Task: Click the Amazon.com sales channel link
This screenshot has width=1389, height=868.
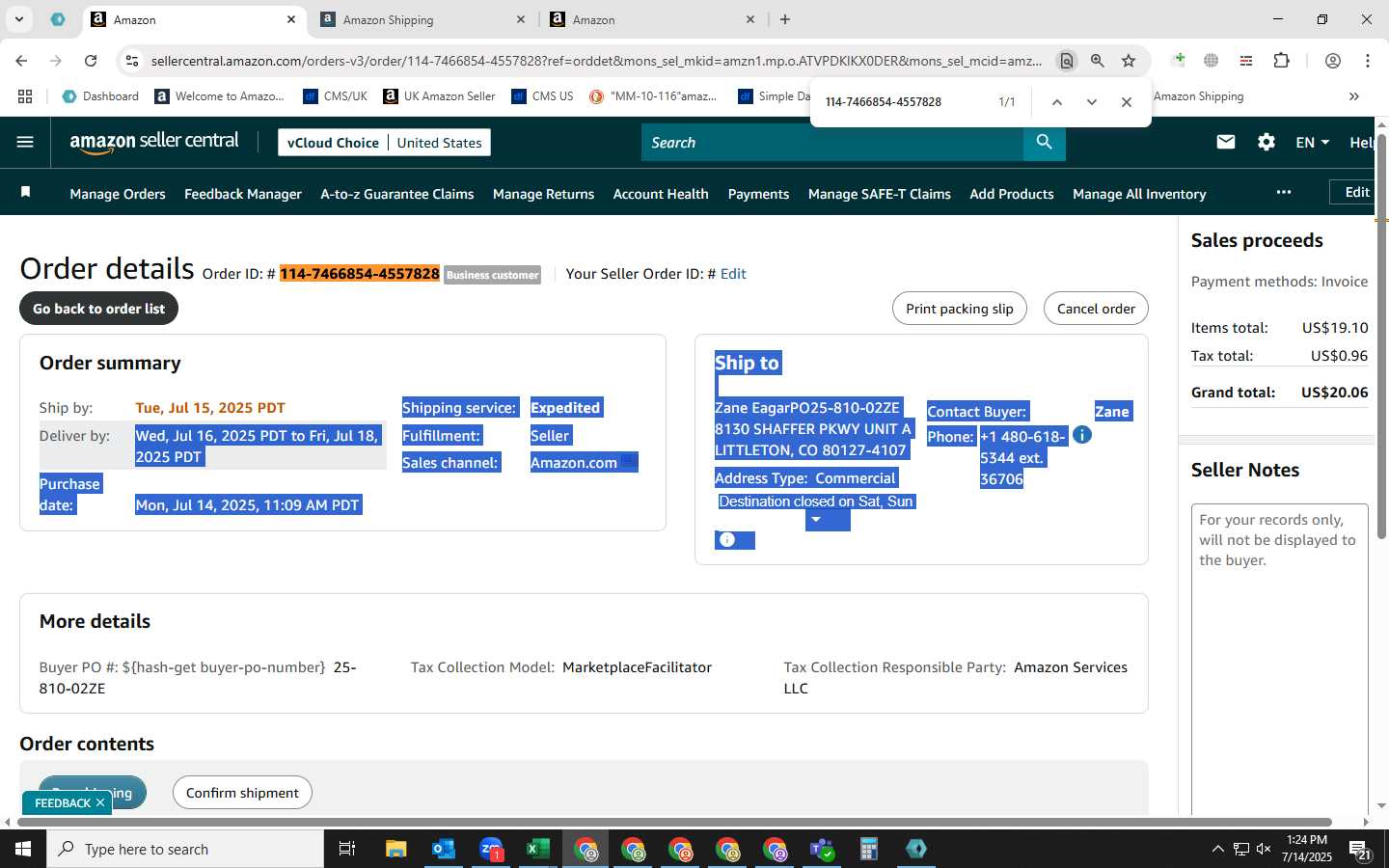Action: tap(574, 463)
